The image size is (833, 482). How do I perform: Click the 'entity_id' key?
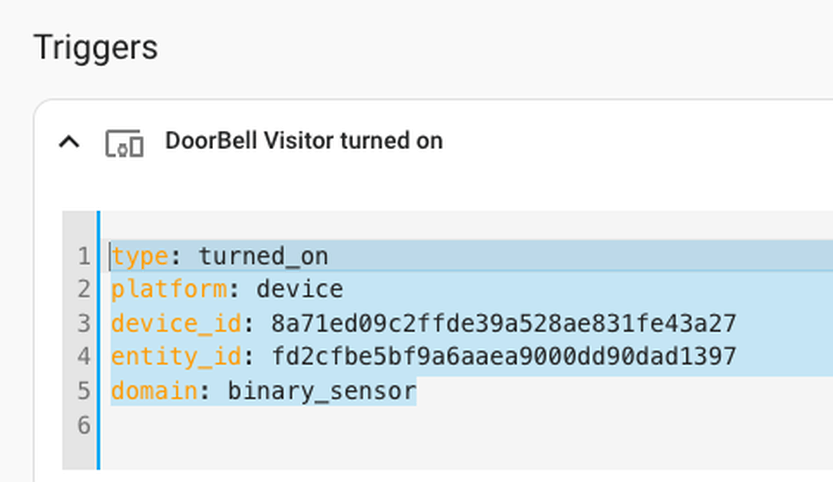click(176, 357)
